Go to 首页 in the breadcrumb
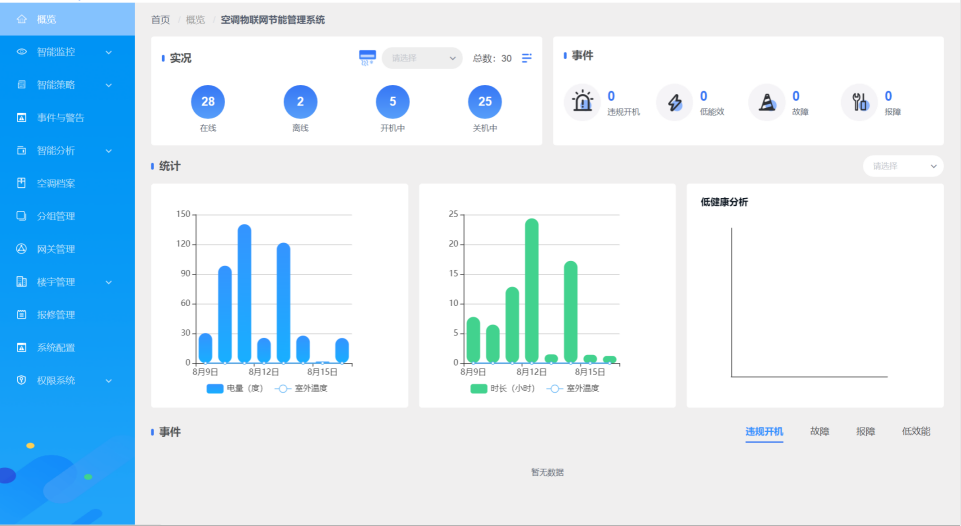Screen dimensions: 961x526 (x=160, y=19)
